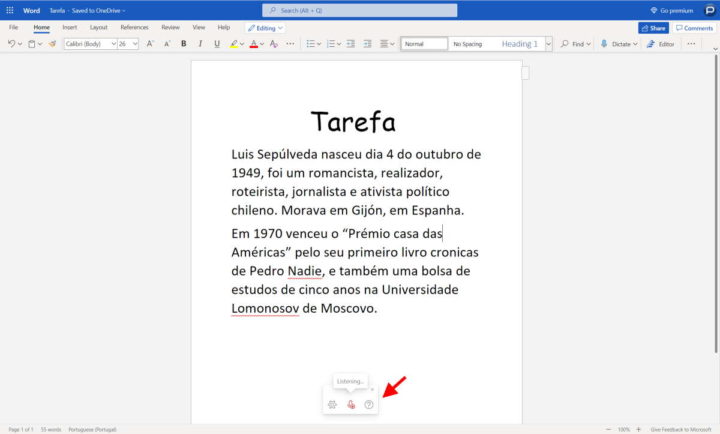Click the Search box
Screen dimensions: 720x434
[x=360, y=10]
